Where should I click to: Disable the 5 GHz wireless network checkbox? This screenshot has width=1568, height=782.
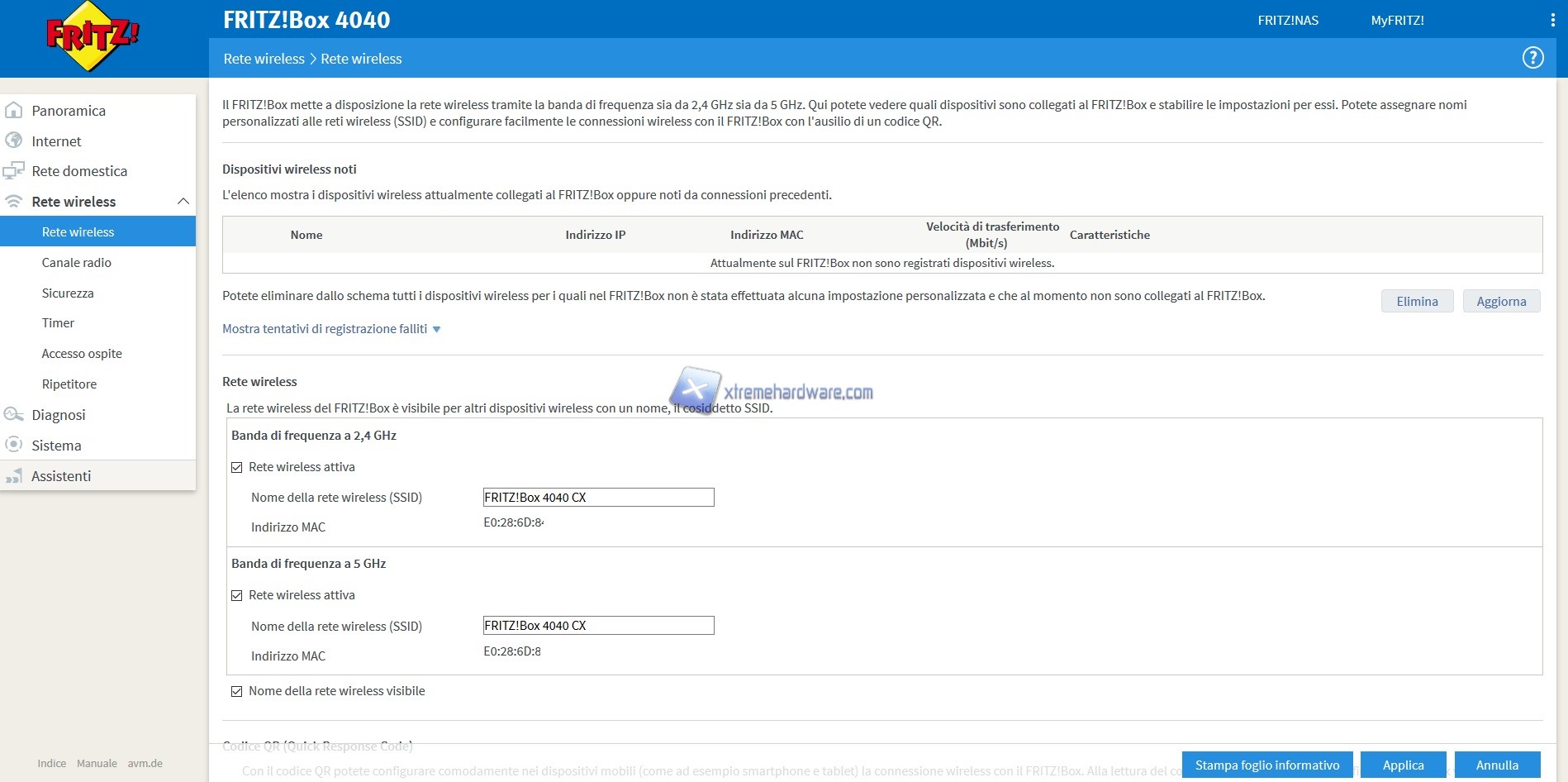(237, 595)
